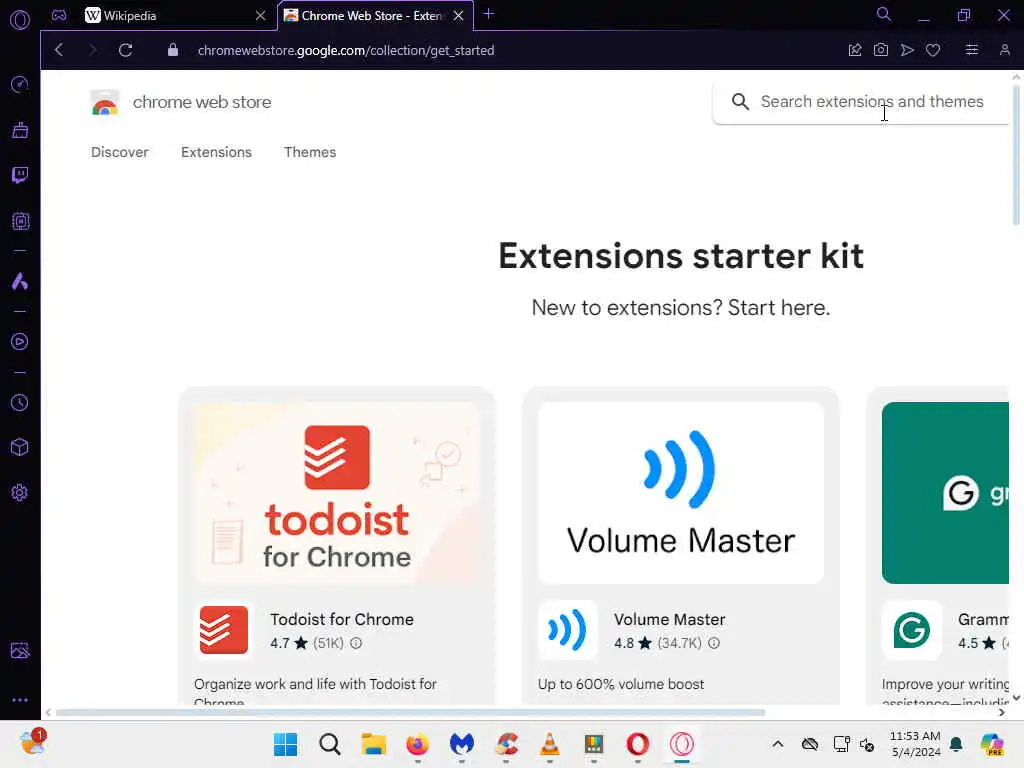Click the chrome web store title link
The image size is (1024, 768).
coord(202,103)
